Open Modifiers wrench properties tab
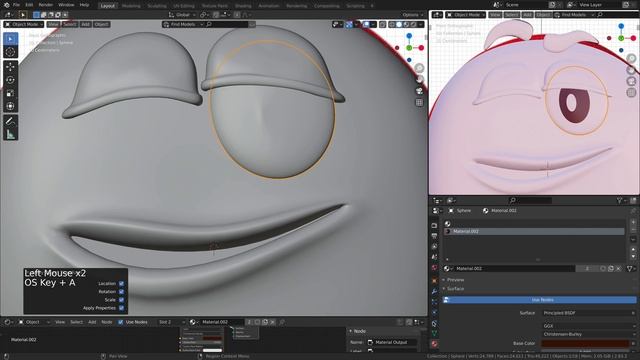 pos(434,291)
